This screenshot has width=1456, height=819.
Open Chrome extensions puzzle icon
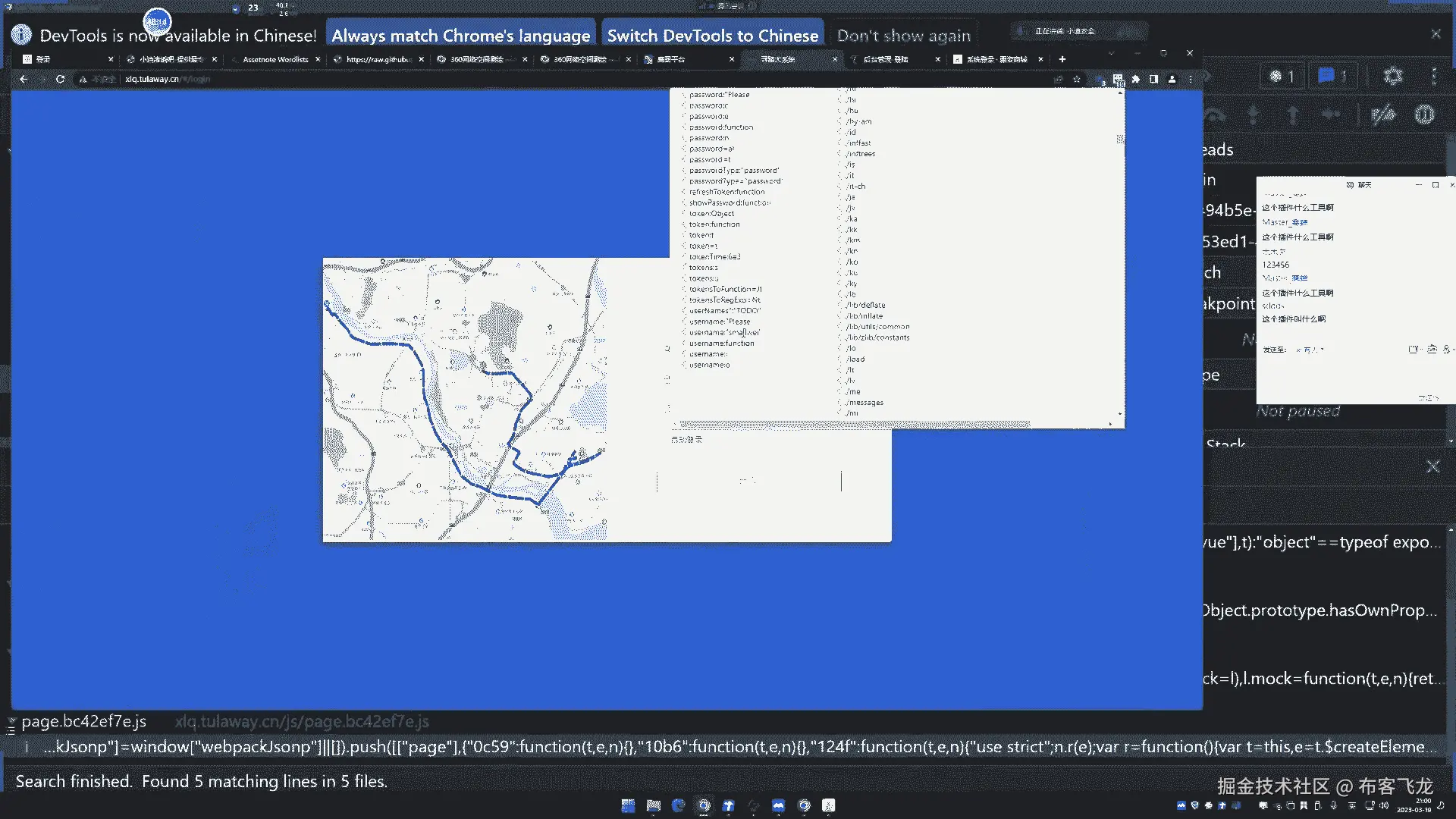pos(1135,79)
